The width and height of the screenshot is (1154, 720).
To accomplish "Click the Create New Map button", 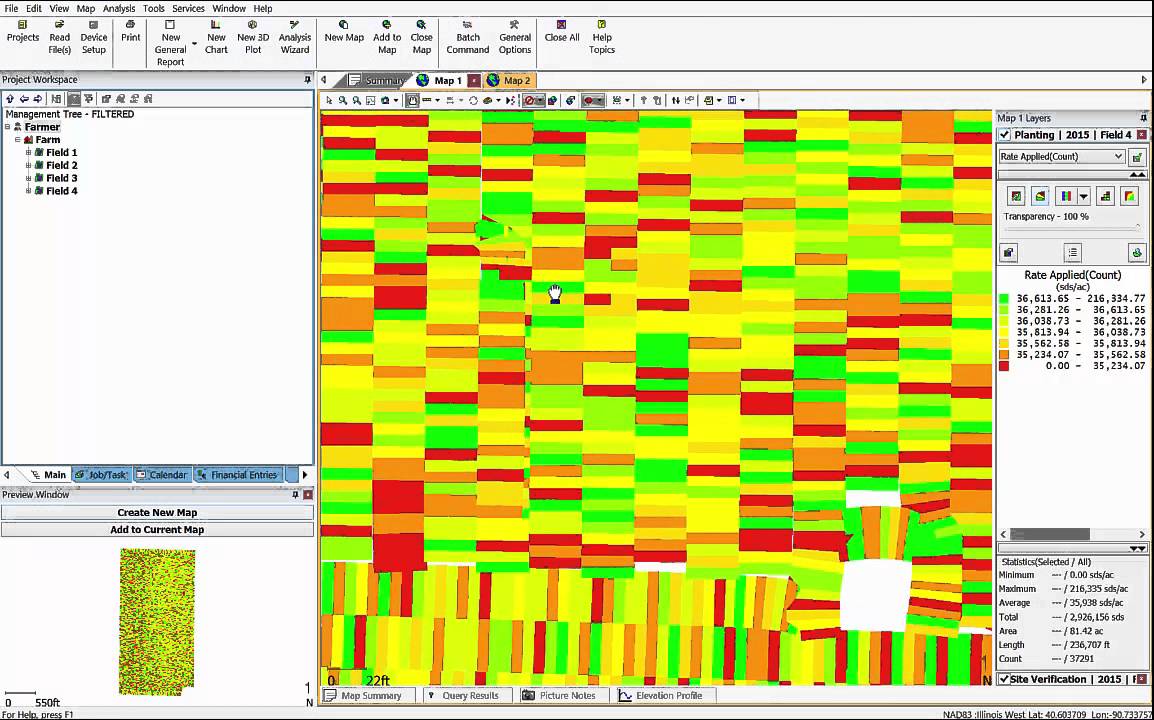I will point(157,512).
